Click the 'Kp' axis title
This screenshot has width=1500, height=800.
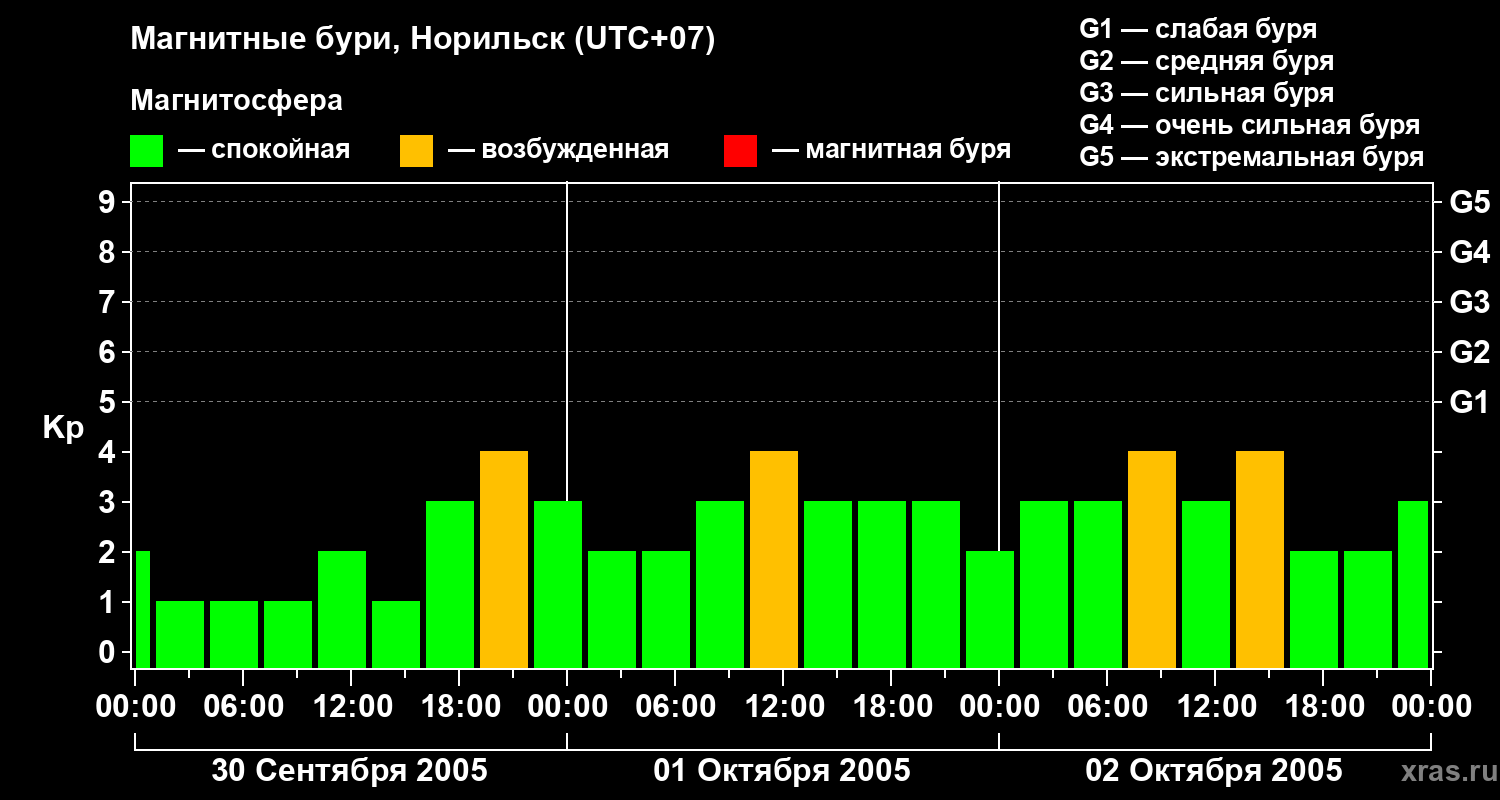pyautogui.click(x=63, y=429)
